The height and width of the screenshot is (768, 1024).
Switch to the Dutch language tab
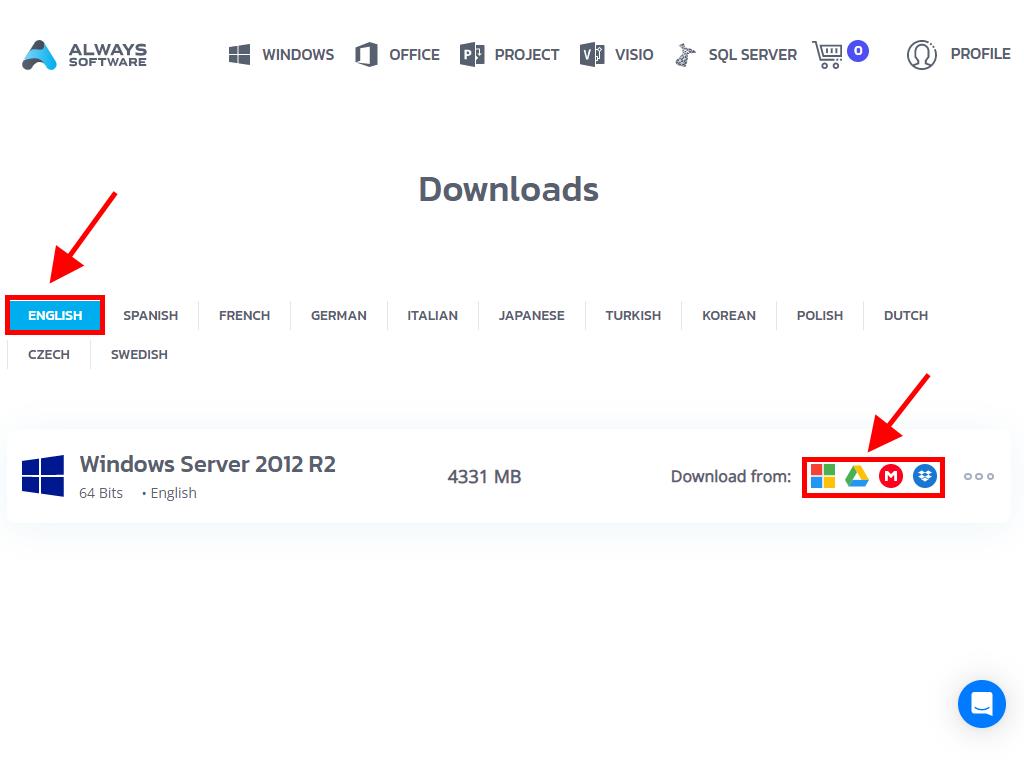click(906, 315)
